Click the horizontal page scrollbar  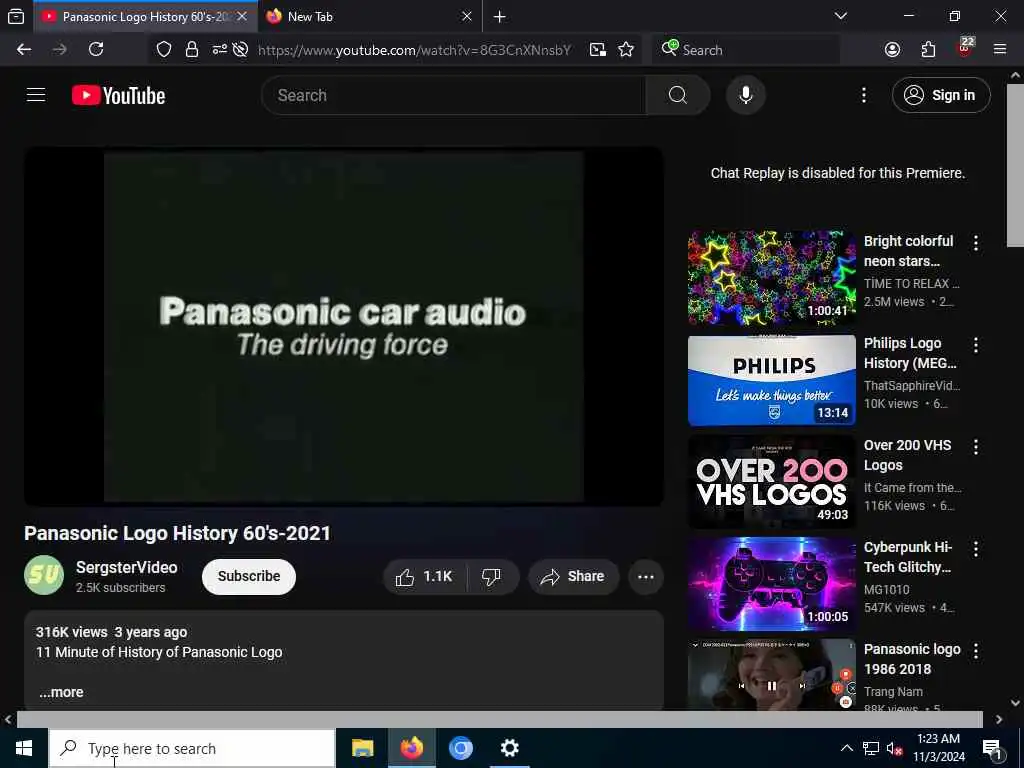500,719
